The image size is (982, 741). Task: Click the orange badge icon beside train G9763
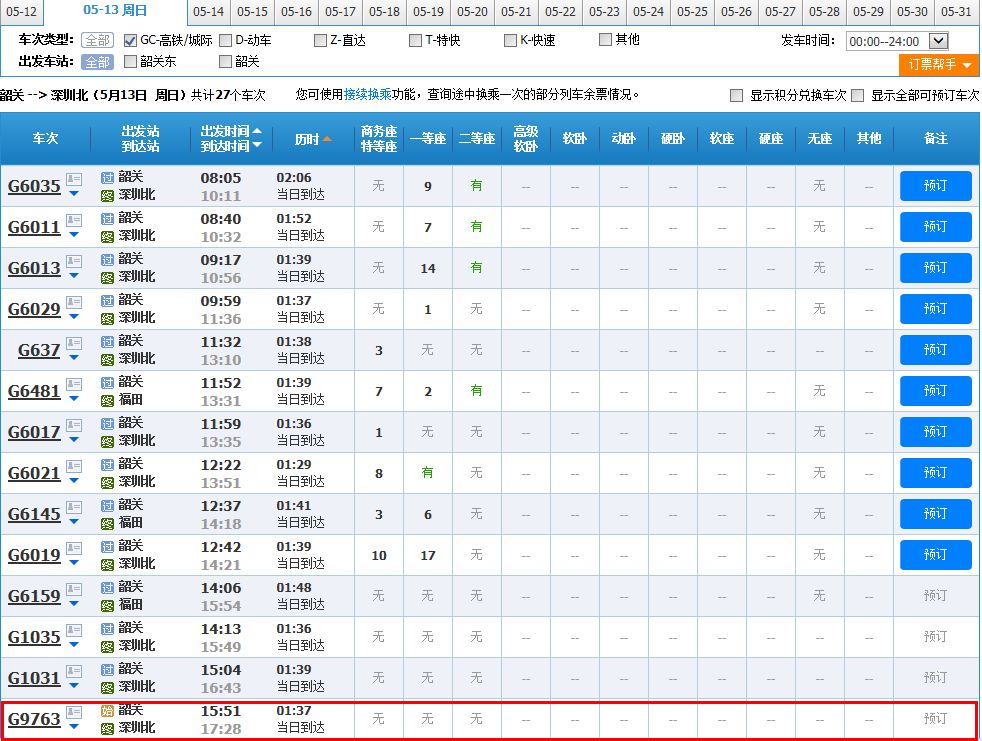[x=108, y=713]
